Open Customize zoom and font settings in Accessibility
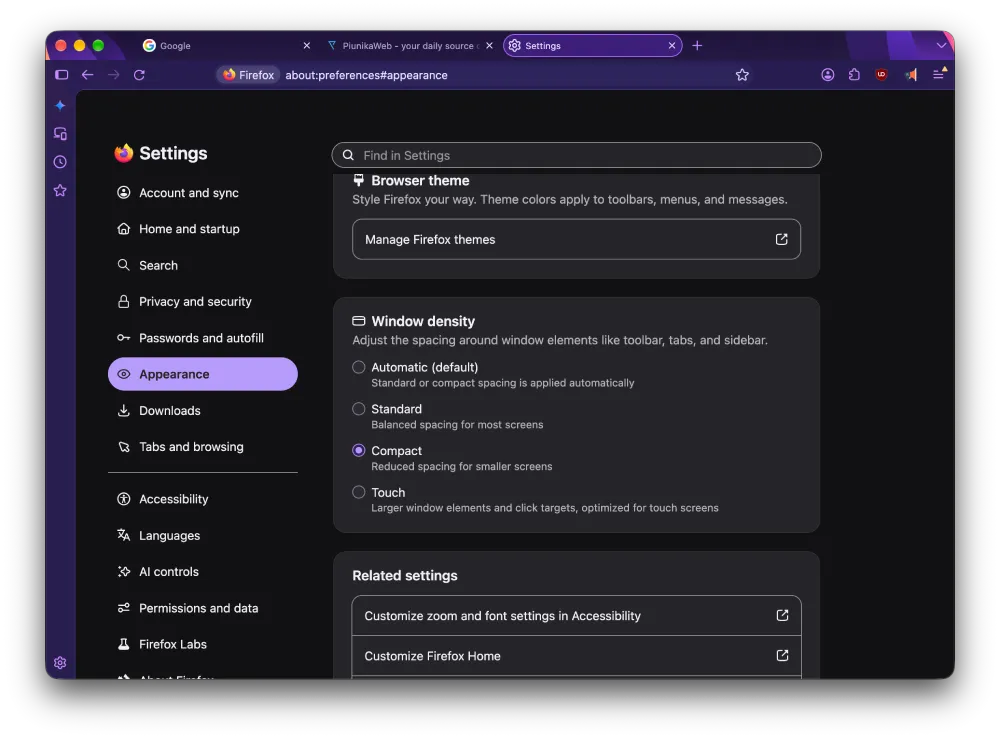This screenshot has width=1000, height=739. 576,615
